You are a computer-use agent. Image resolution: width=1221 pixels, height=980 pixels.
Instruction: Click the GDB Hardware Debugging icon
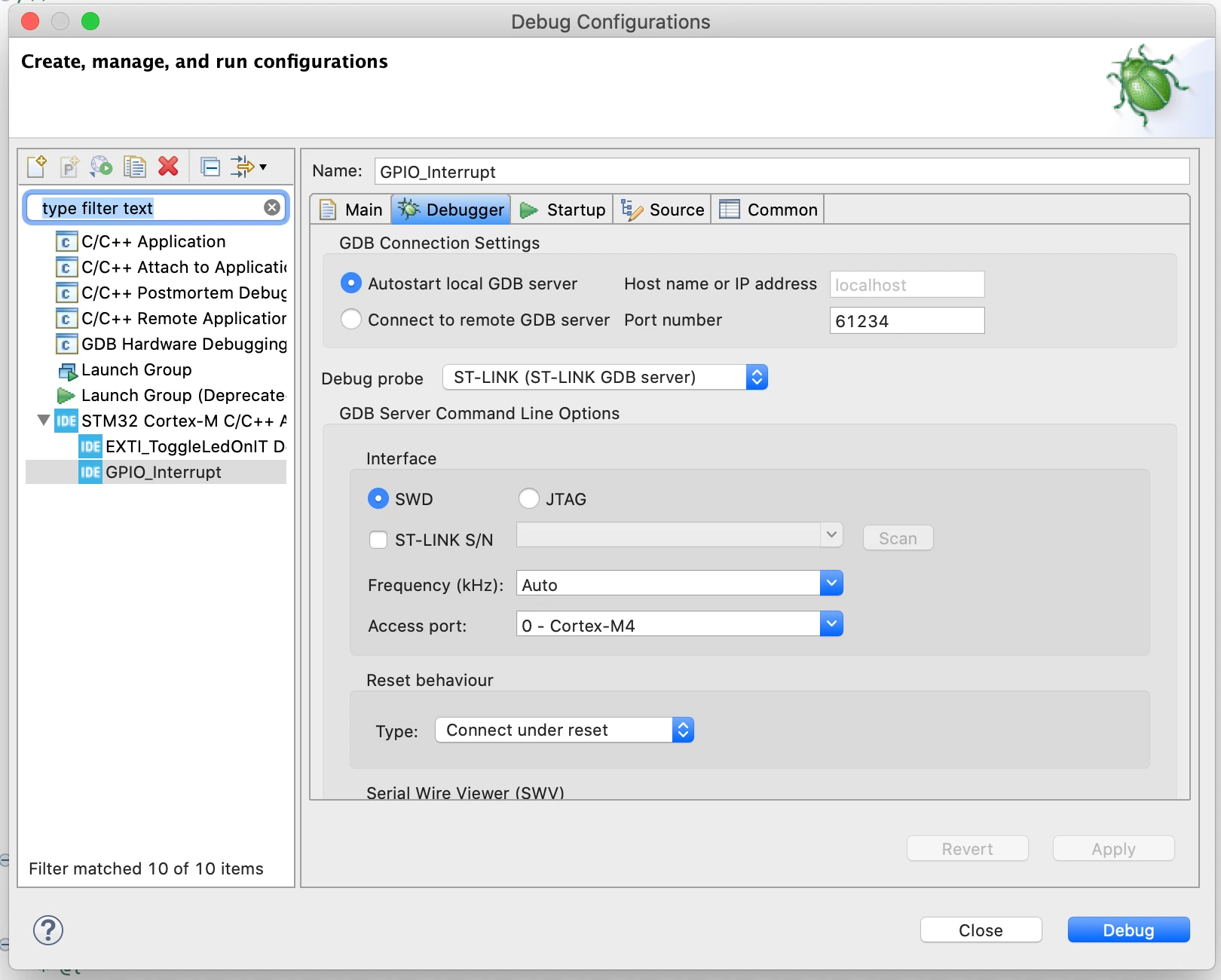click(x=66, y=345)
